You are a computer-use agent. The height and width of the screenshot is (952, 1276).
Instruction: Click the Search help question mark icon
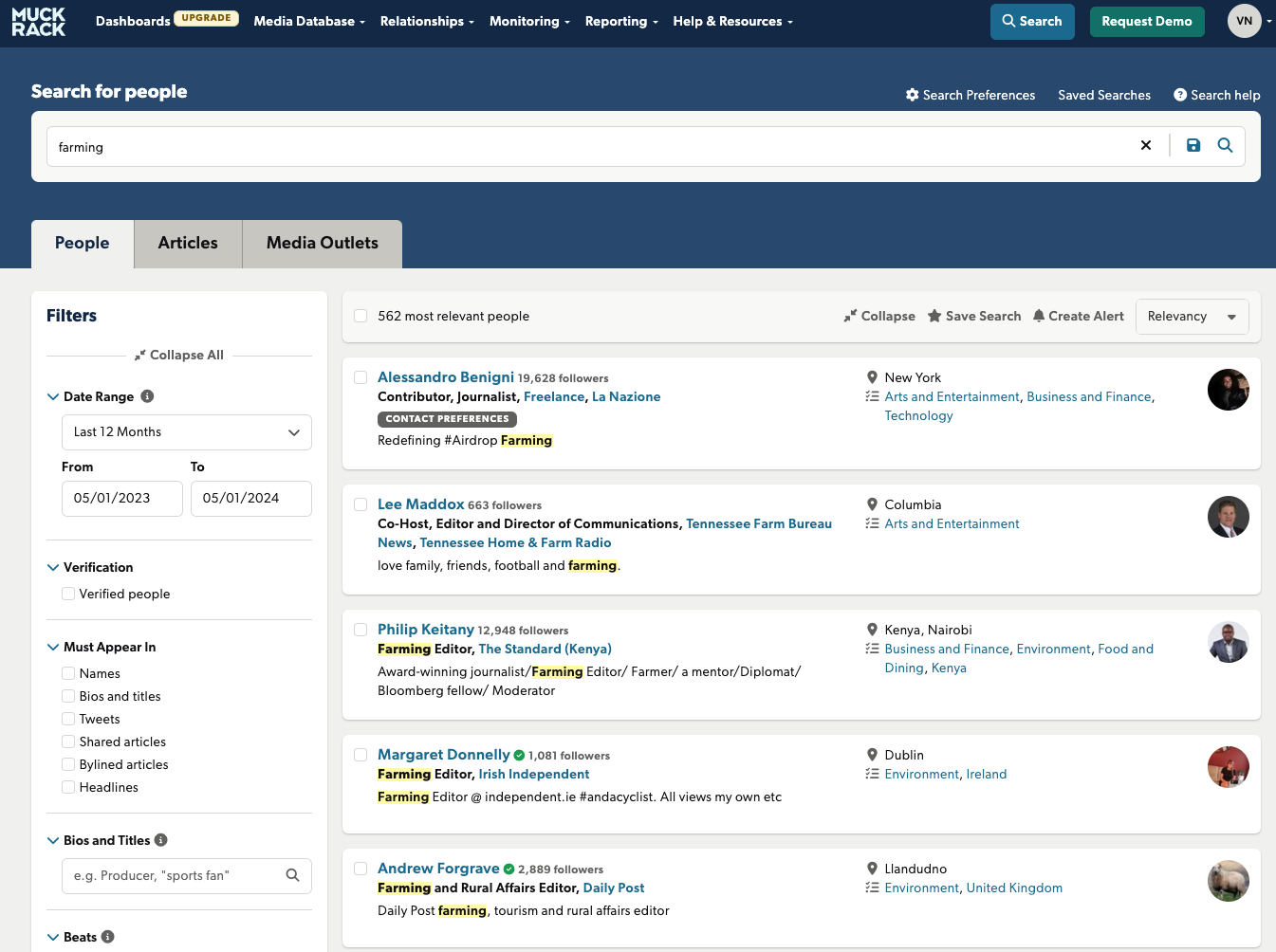coord(1180,95)
